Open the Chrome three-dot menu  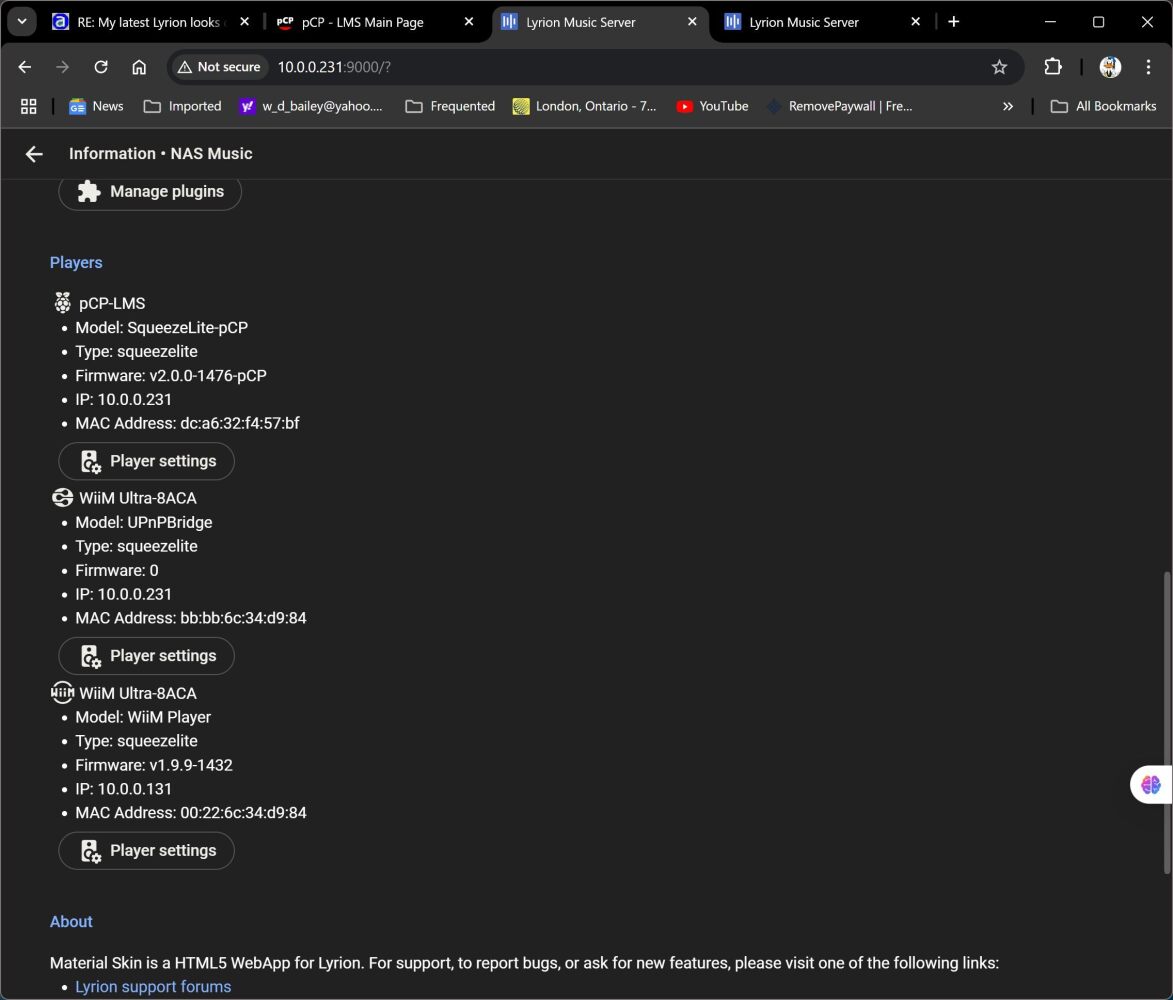pyautogui.click(x=1148, y=67)
